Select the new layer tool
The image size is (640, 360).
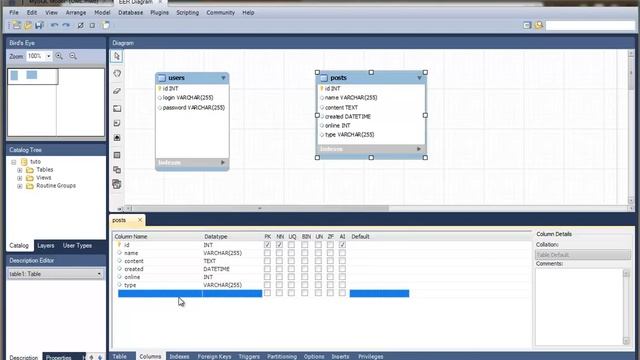pos(117,108)
